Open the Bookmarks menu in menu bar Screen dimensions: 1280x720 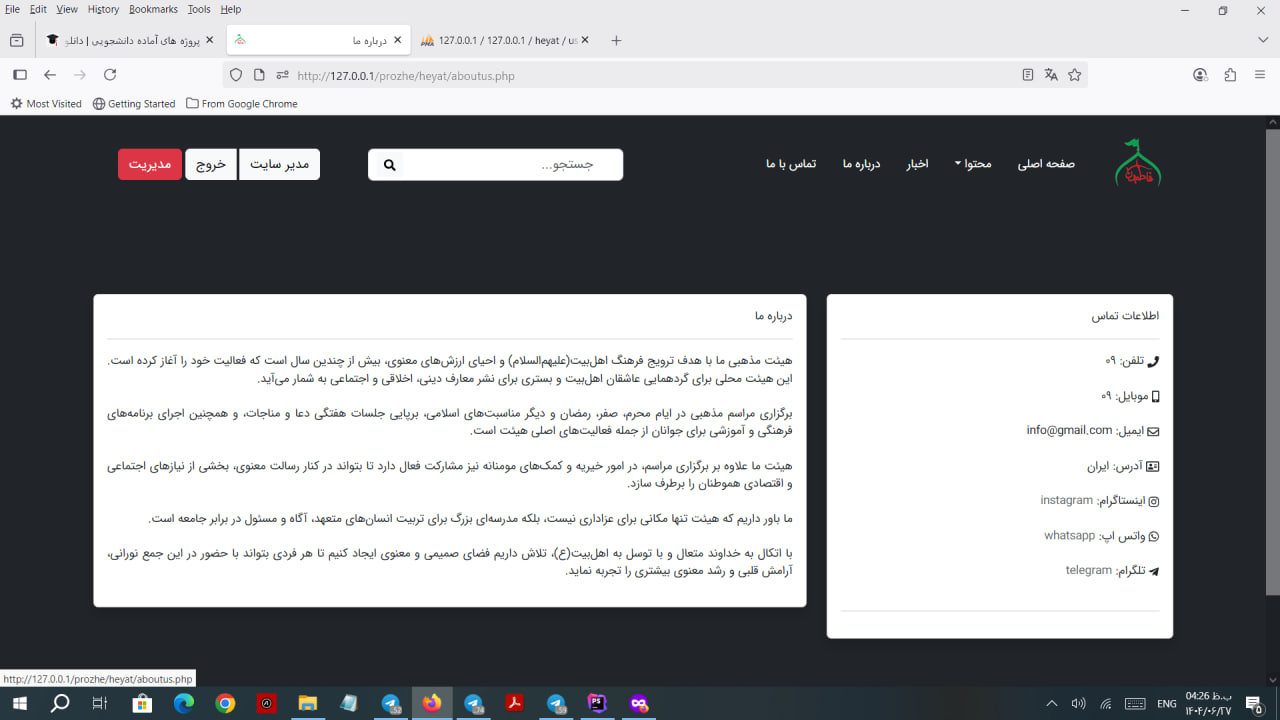(x=153, y=9)
